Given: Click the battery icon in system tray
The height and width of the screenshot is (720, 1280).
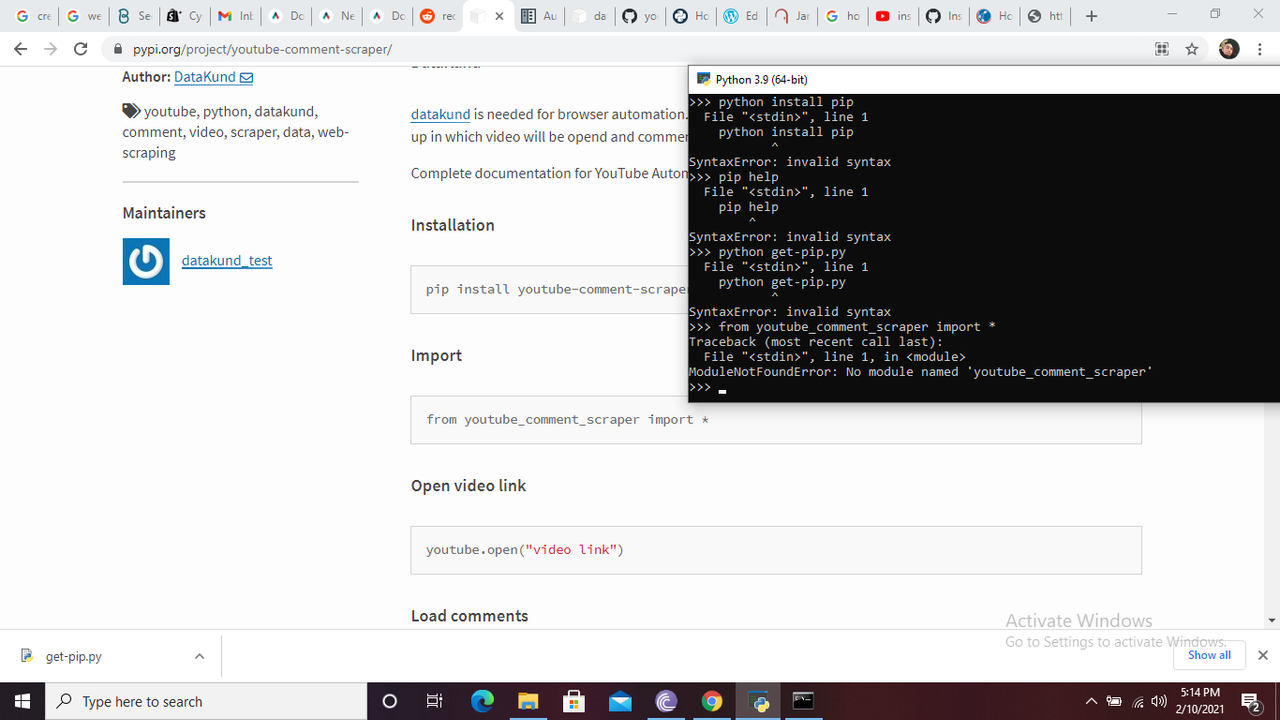Looking at the screenshot, I should tap(1114, 701).
